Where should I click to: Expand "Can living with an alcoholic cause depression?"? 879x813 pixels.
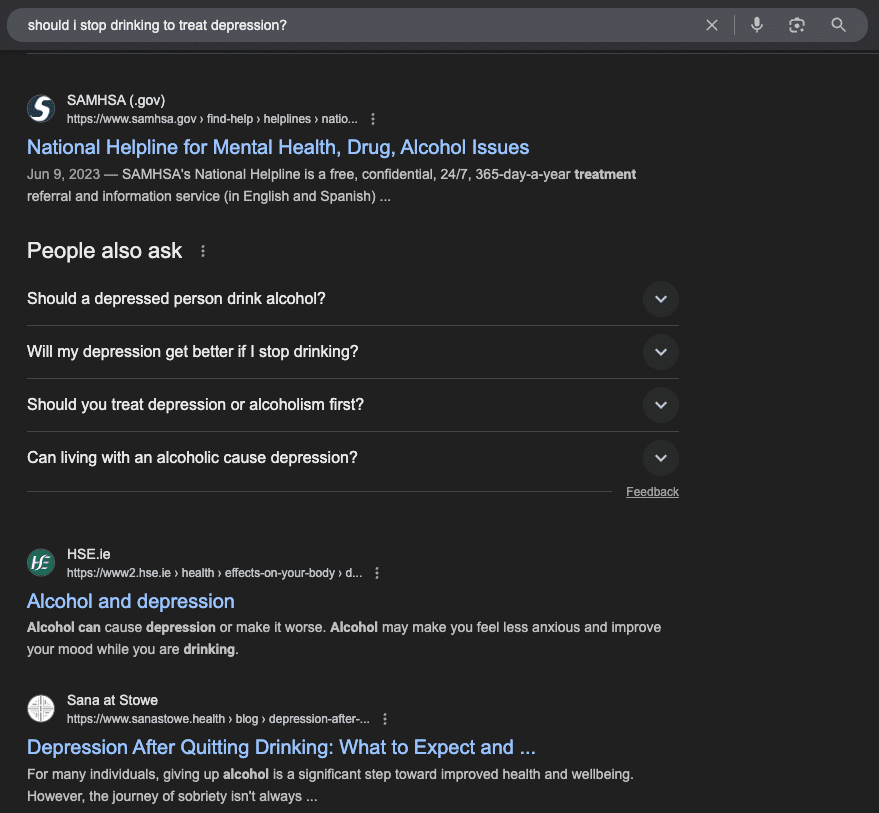[x=660, y=458]
